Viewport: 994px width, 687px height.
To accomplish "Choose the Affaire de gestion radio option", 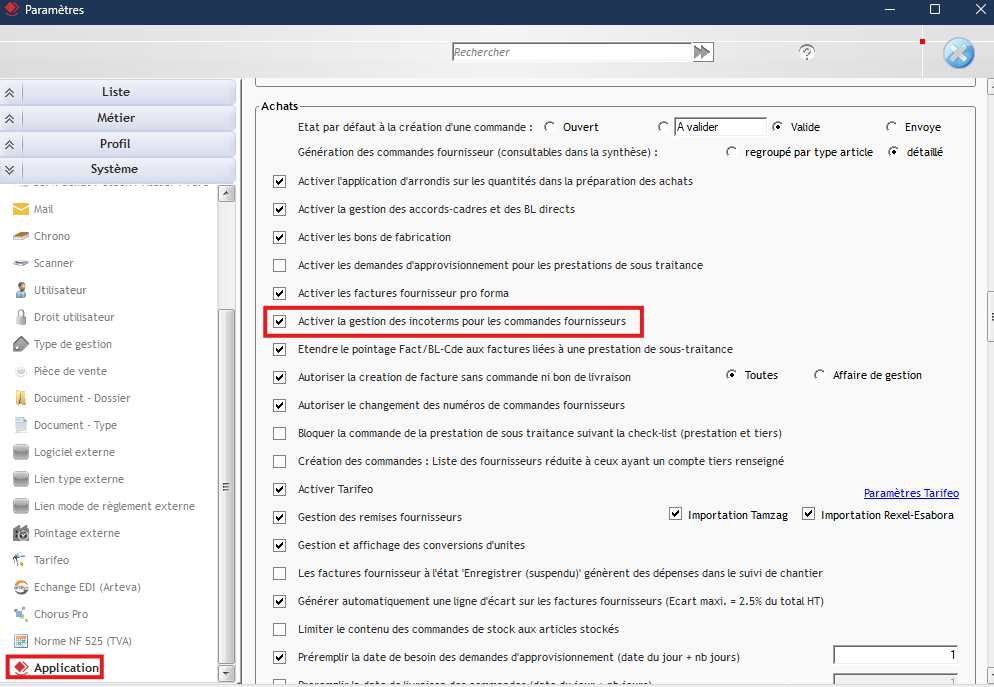I will pyautogui.click(x=819, y=376).
